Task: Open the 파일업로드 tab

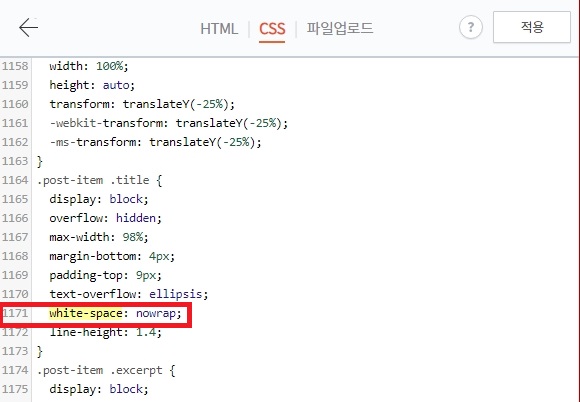Action: (x=340, y=28)
